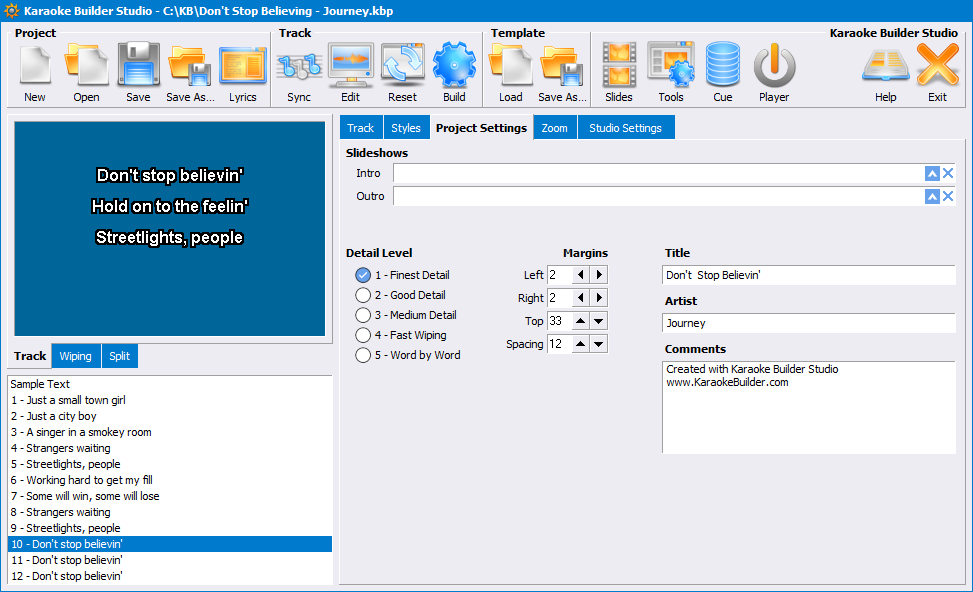Click the Spacing value field
This screenshot has height=592, width=973.
tap(560, 344)
